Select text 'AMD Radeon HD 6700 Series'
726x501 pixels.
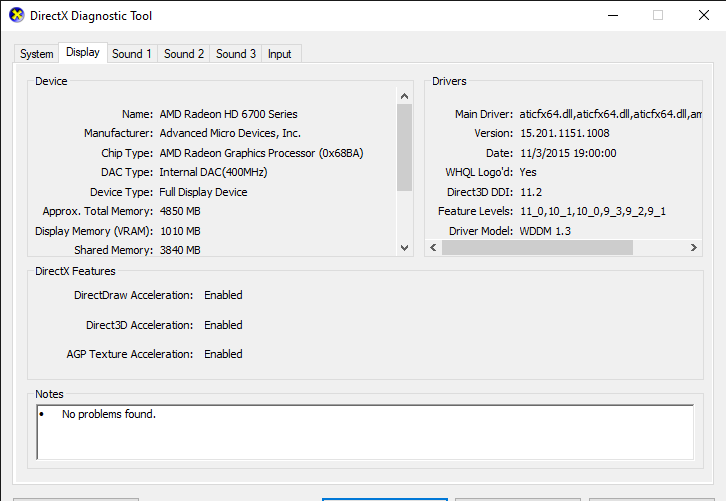tap(228, 114)
